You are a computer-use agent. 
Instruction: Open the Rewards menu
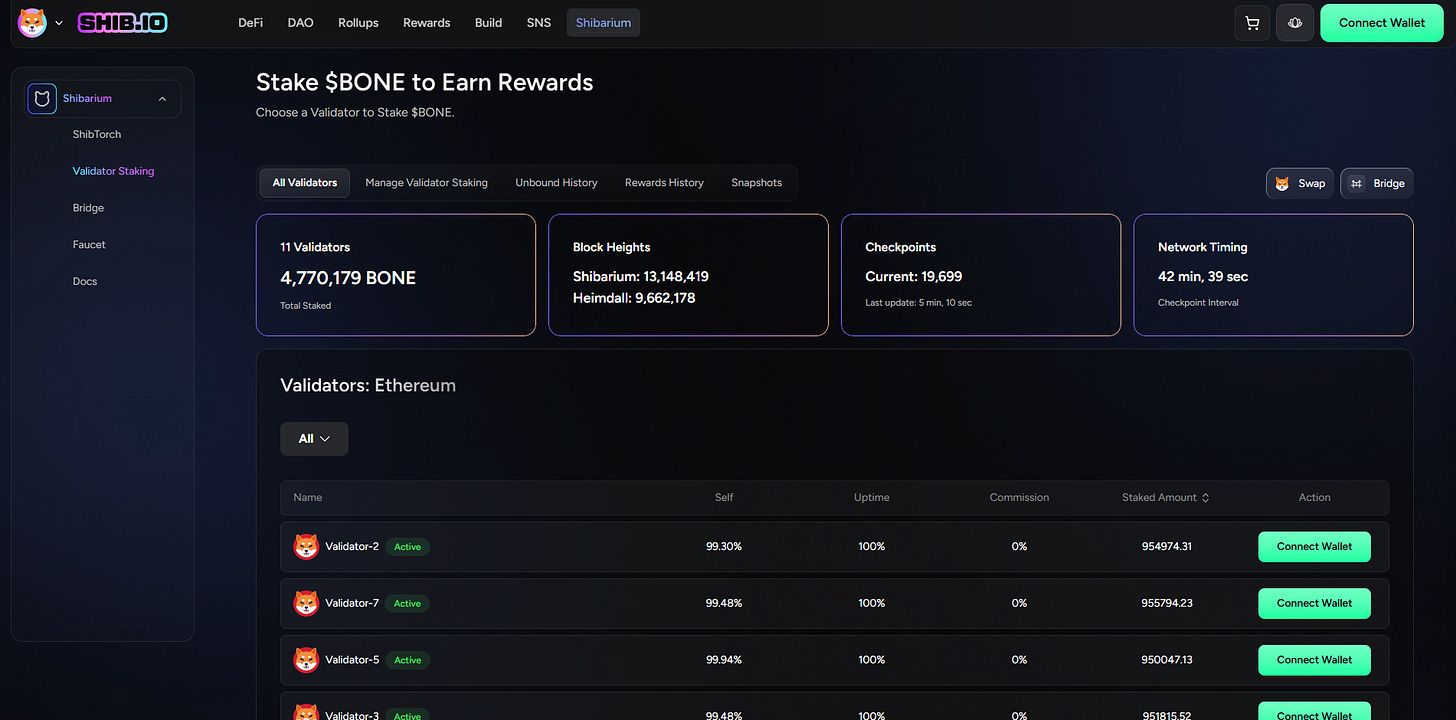pos(427,22)
